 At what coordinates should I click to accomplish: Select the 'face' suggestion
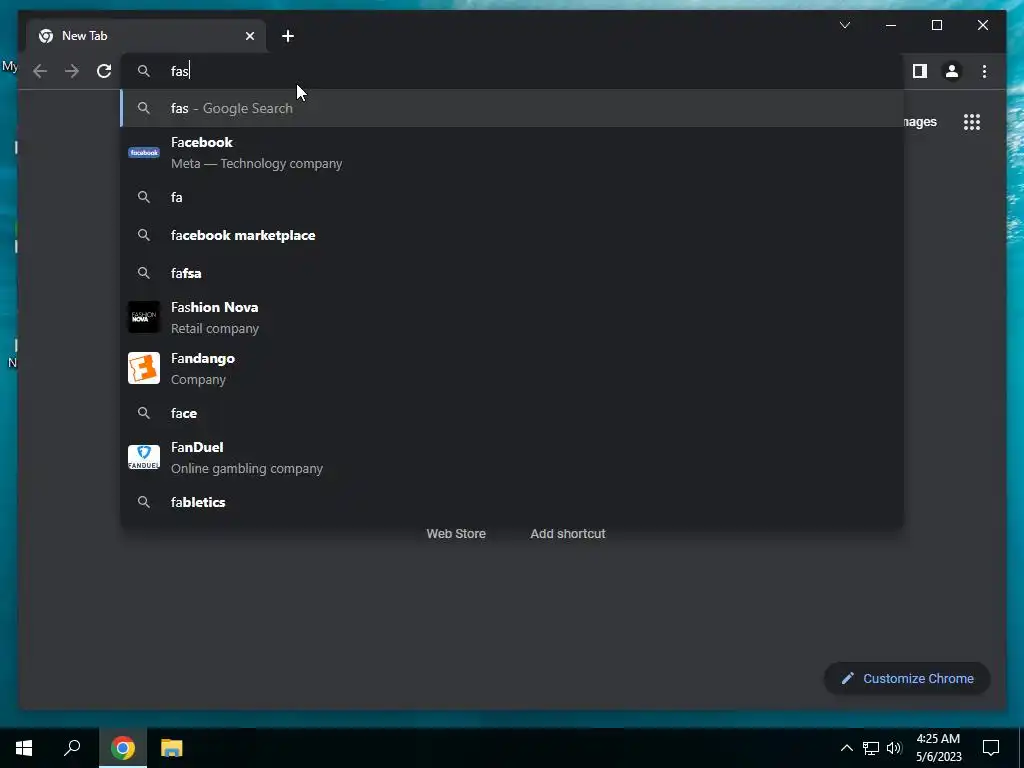(513, 413)
